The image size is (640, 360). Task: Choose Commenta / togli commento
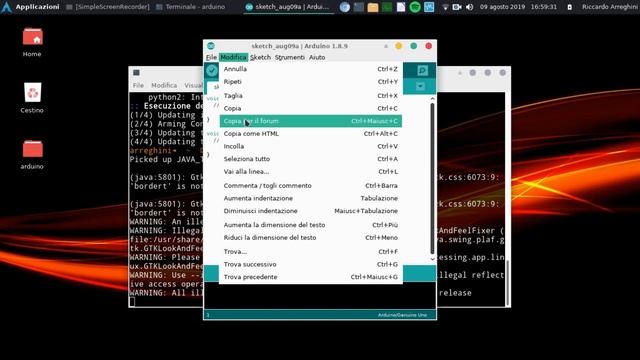click(x=311, y=185)
